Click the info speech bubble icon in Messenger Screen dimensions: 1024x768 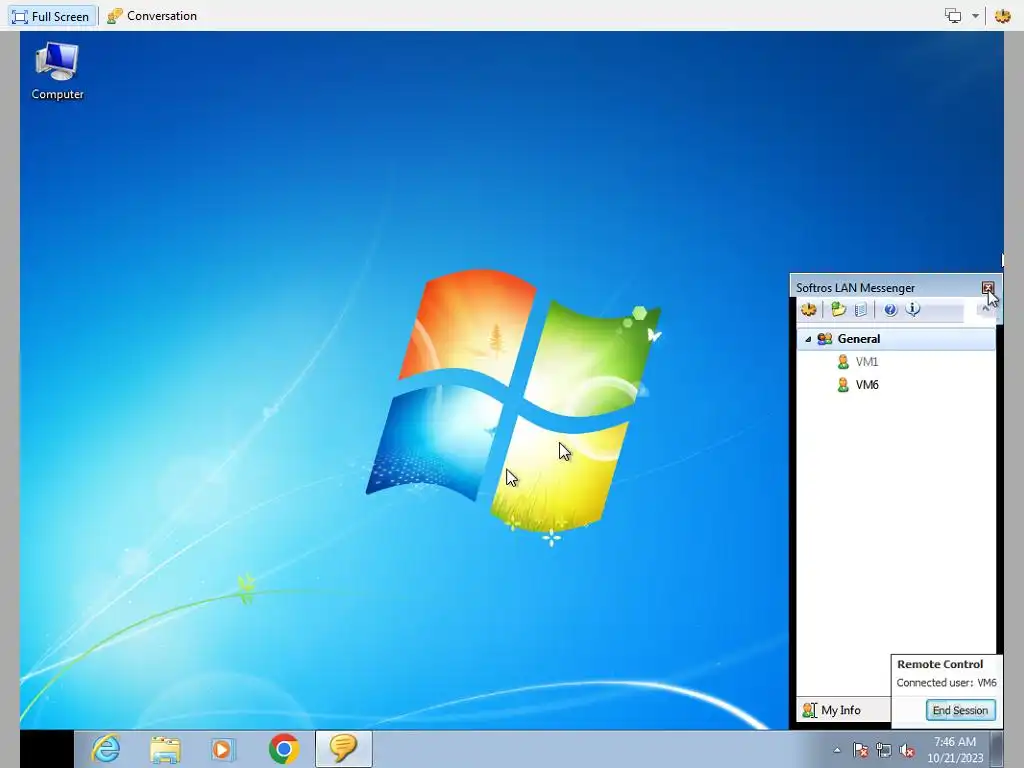(912, 310)
